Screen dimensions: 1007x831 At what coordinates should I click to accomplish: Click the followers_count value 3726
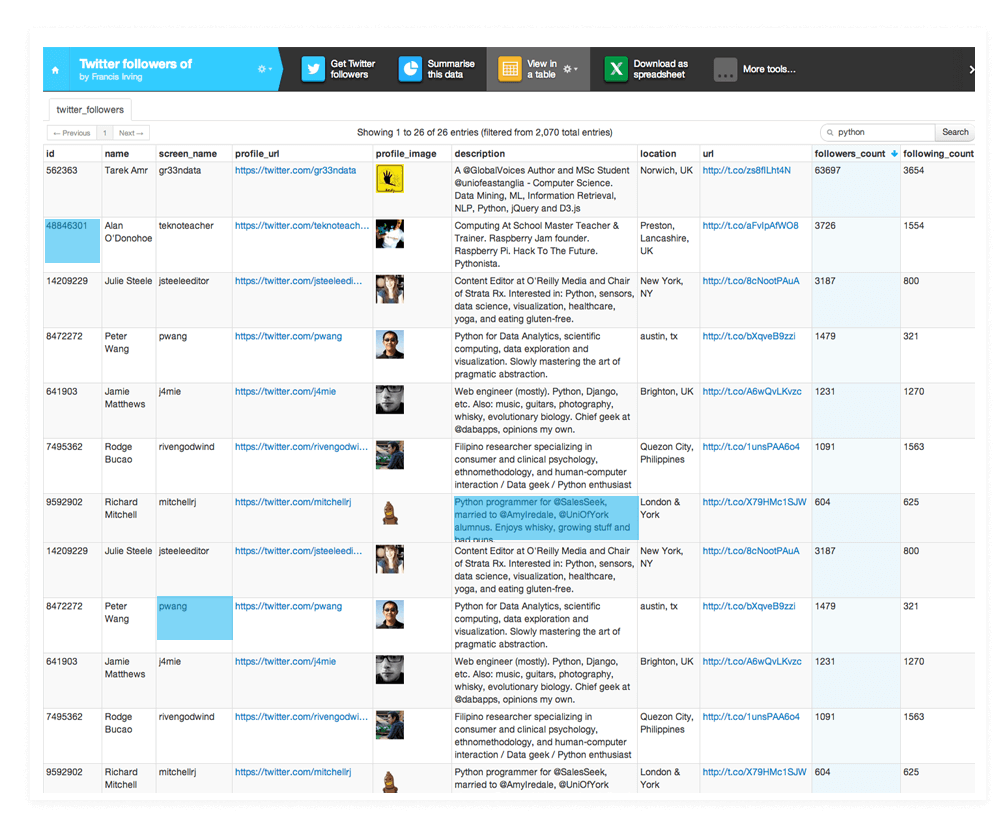coord(825,225)
